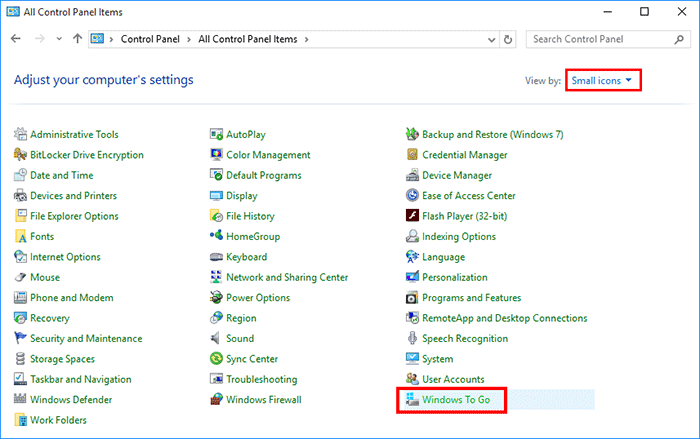Click the Language icon
Image resolution: width=700 pixels, height=439 pixels.
412,257
